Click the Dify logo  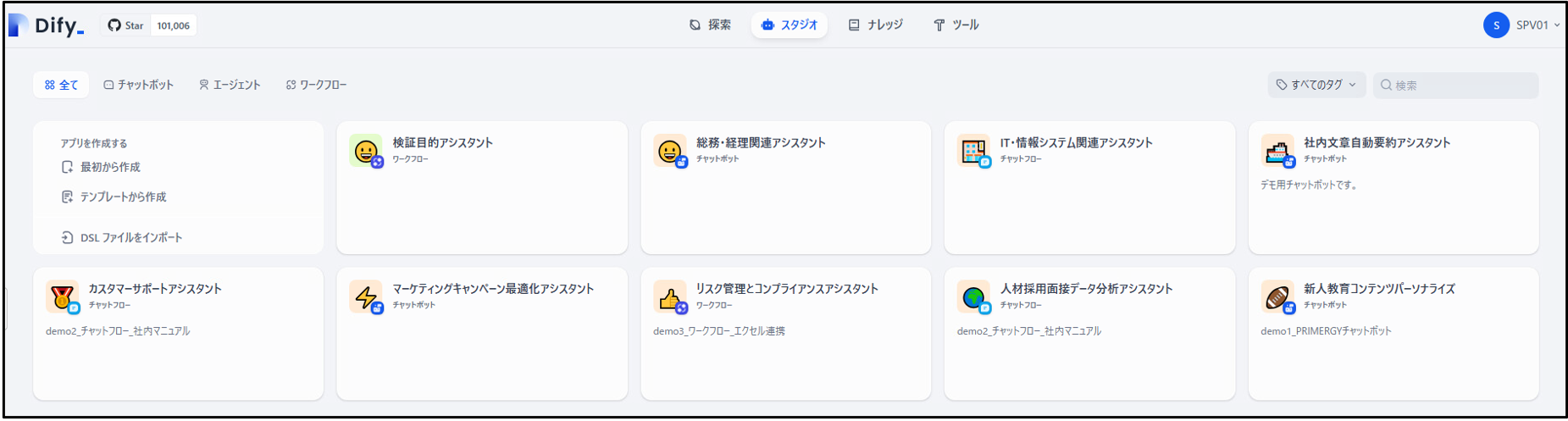click(46, 25)
